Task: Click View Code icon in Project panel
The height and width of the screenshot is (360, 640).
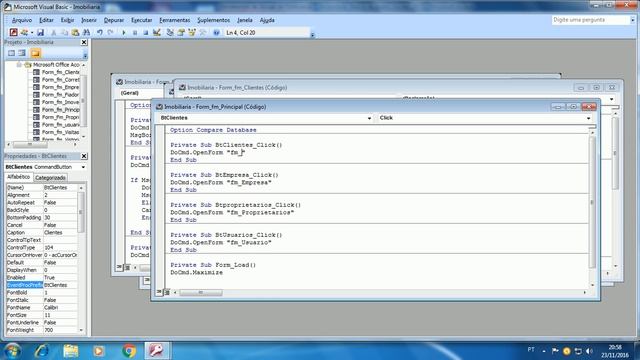Action: (x=11, y=53)
